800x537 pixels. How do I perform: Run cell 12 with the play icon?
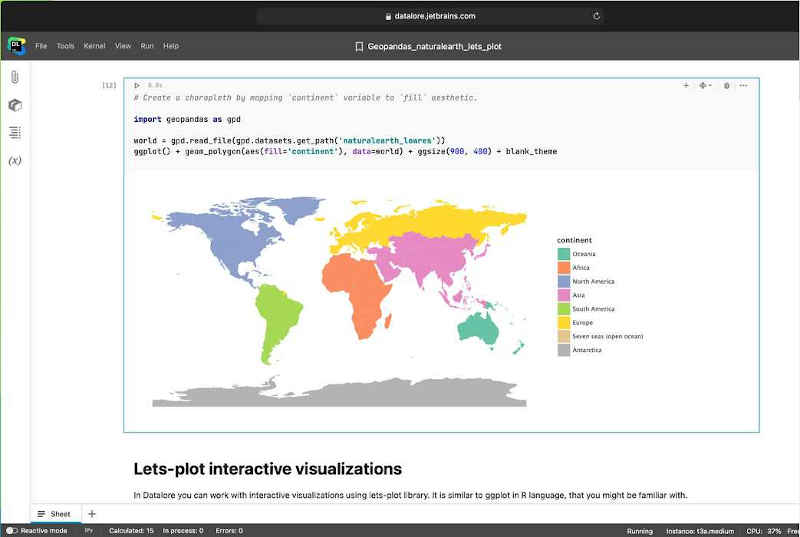point(137,86)
